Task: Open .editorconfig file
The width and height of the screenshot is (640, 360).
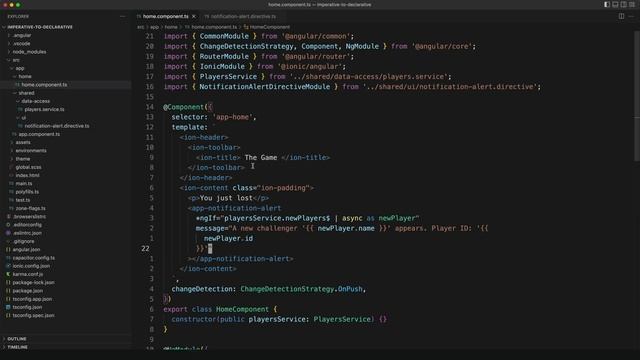Action: [x=27, y=224]
